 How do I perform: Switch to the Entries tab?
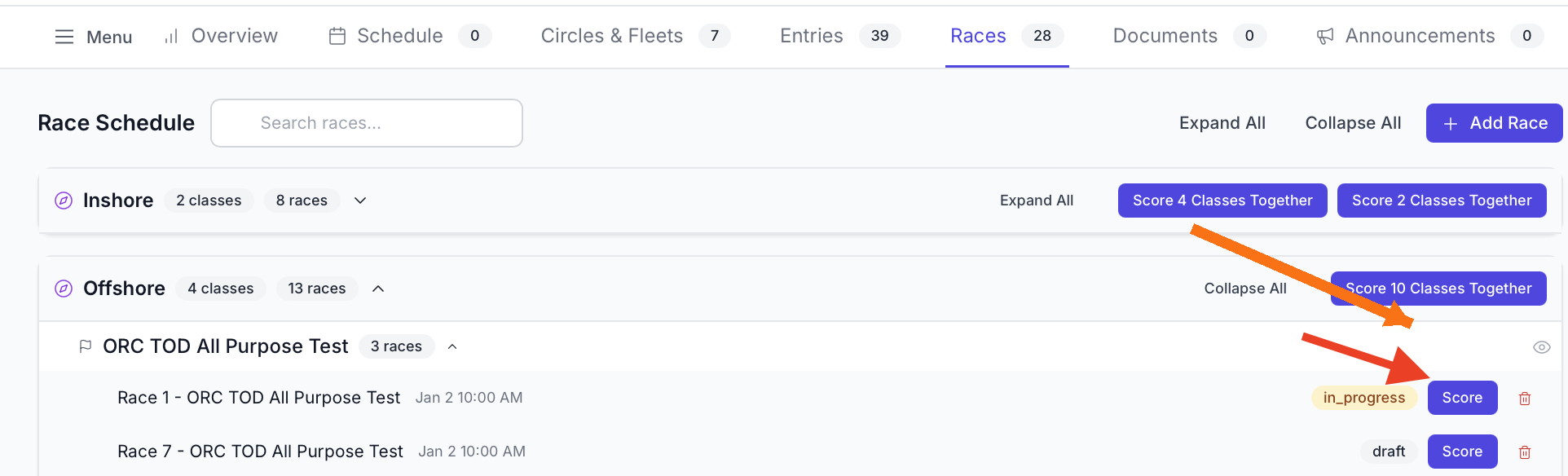click(811, 36)
